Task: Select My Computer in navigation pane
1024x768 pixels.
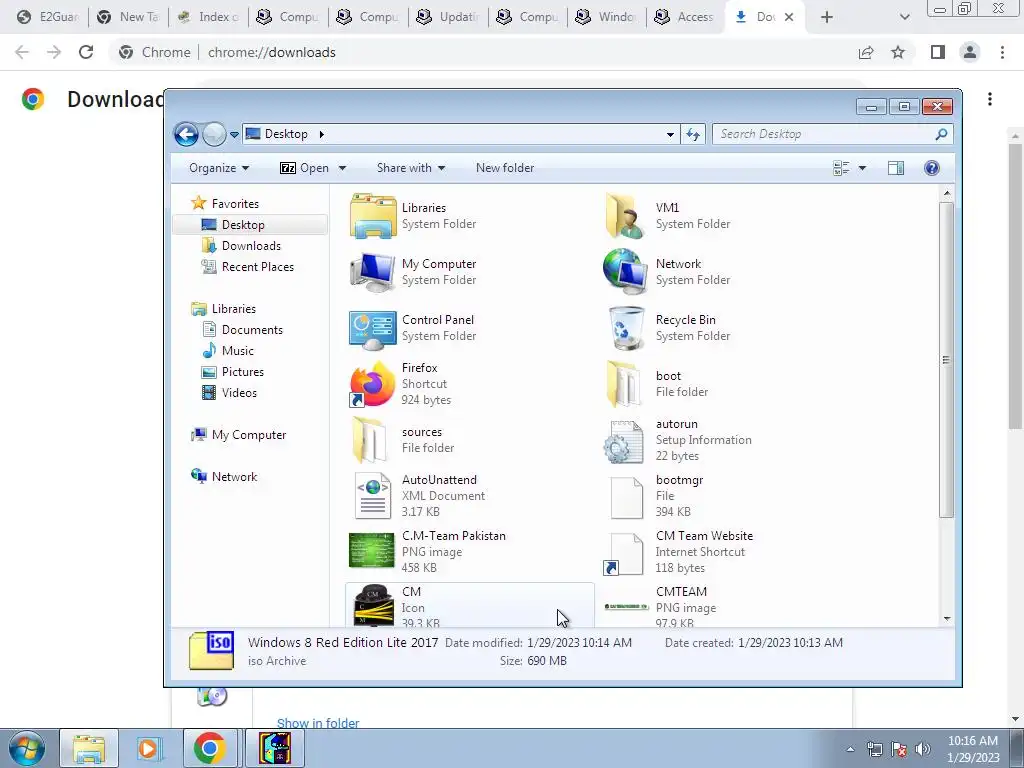Action: tap(248, 435)
